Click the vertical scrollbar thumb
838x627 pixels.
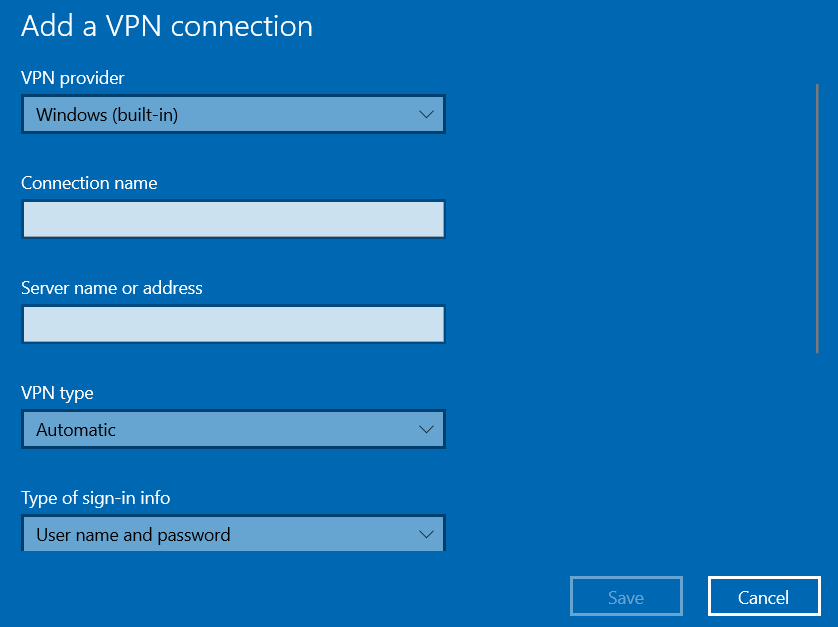[x=817, y=218]
